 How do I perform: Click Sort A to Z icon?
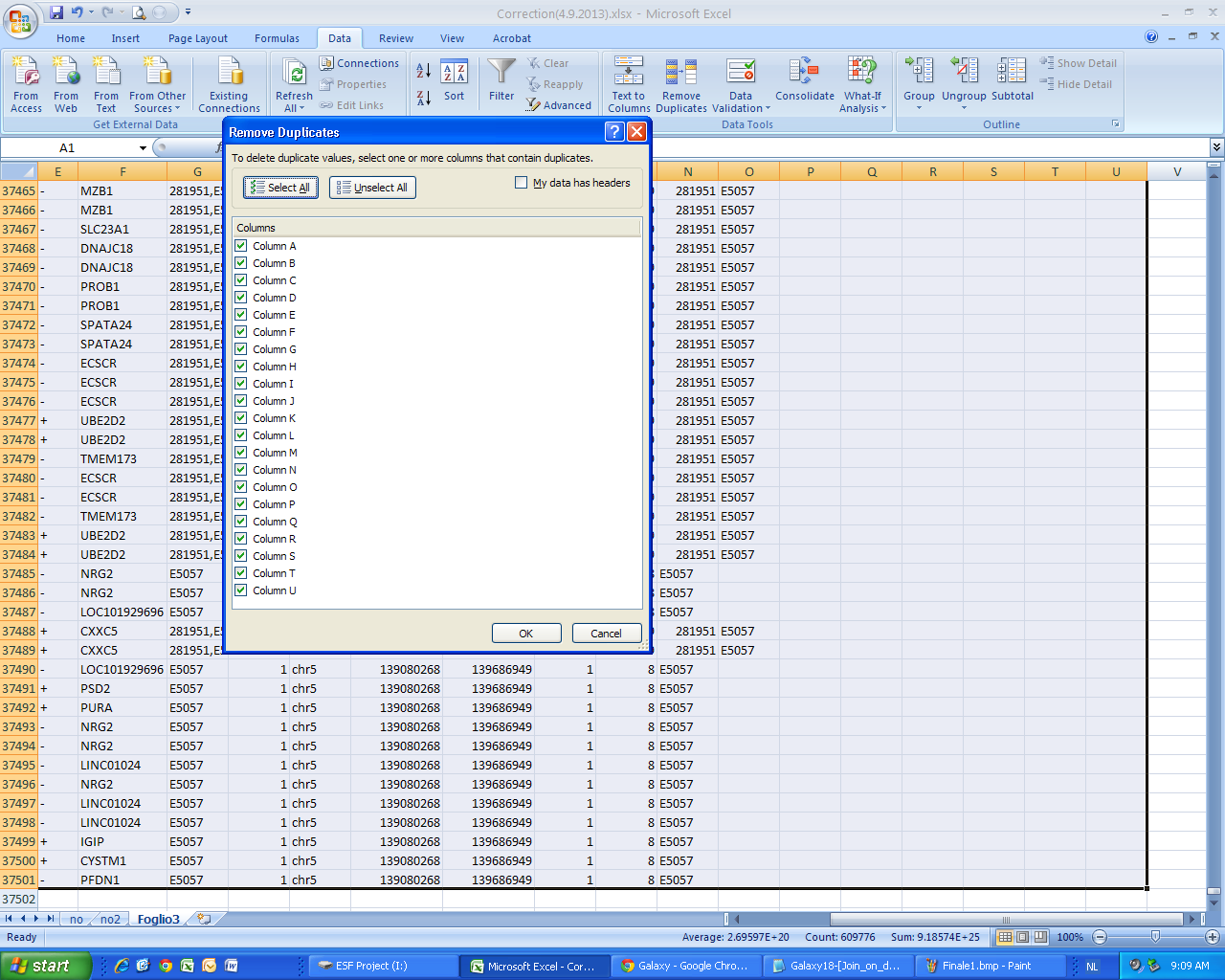click(x=424, y=70)
